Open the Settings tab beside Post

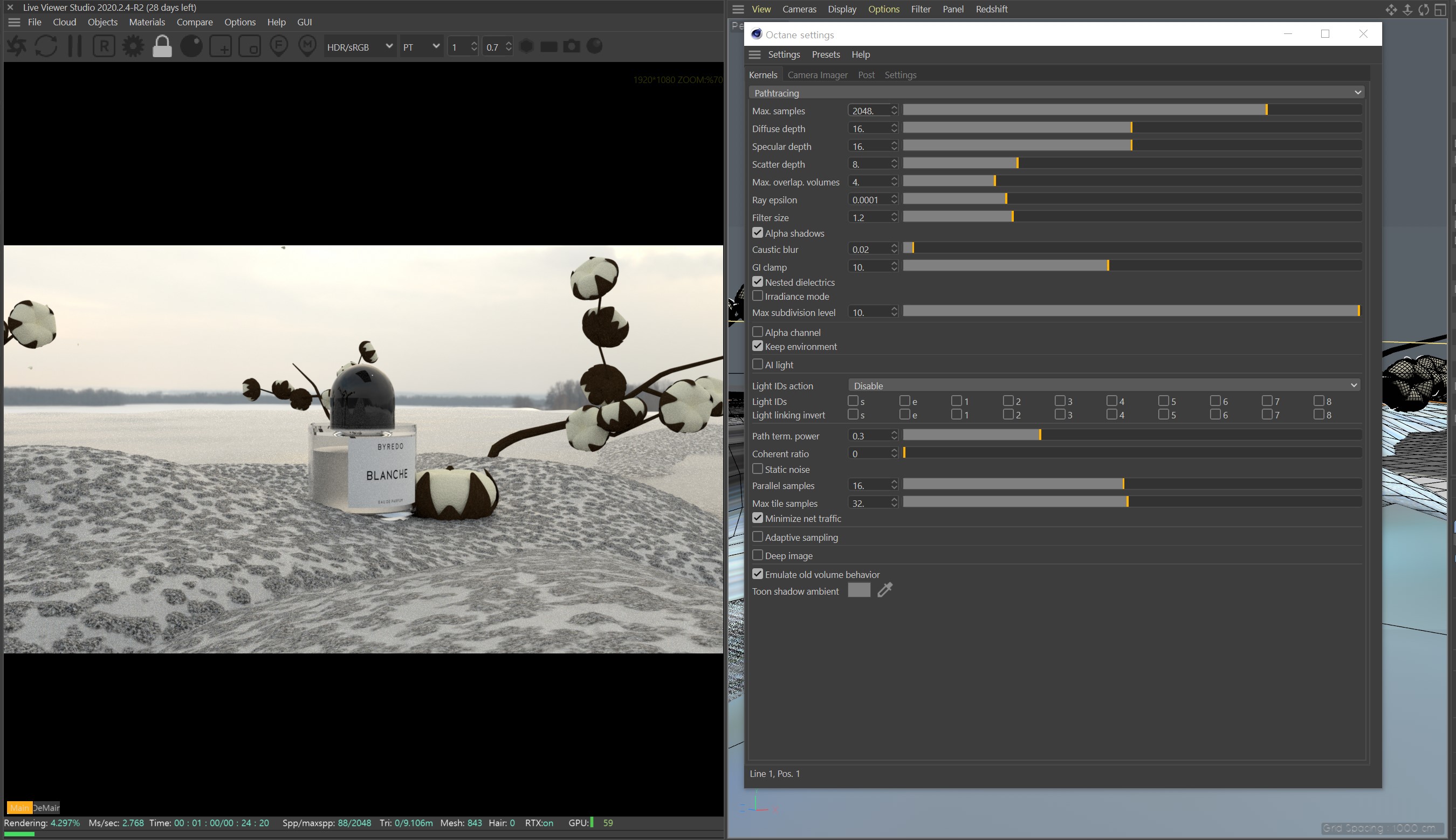point(900,75)
